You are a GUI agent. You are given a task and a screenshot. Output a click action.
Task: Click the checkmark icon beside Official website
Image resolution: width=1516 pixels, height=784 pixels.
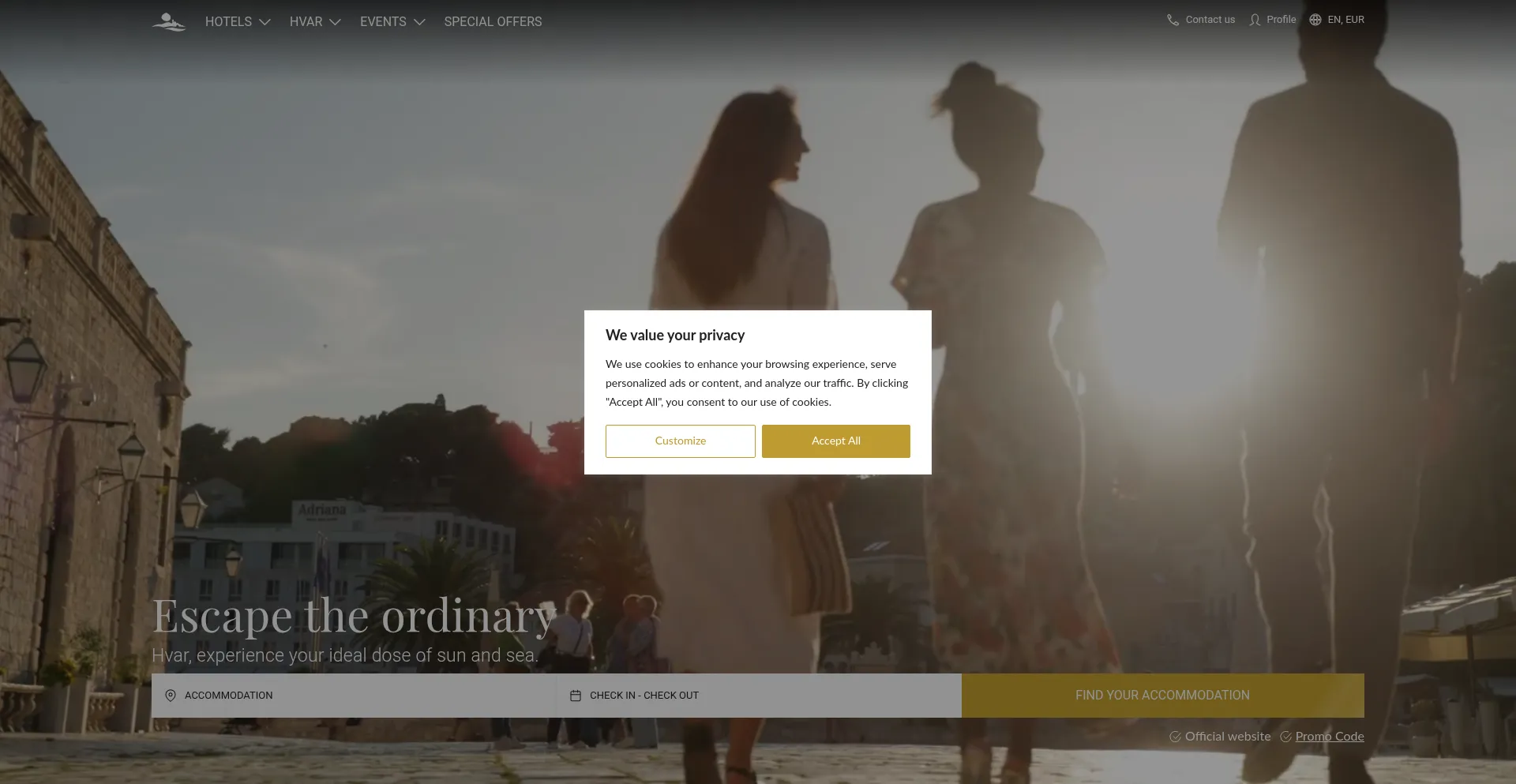coord(1174,737)
